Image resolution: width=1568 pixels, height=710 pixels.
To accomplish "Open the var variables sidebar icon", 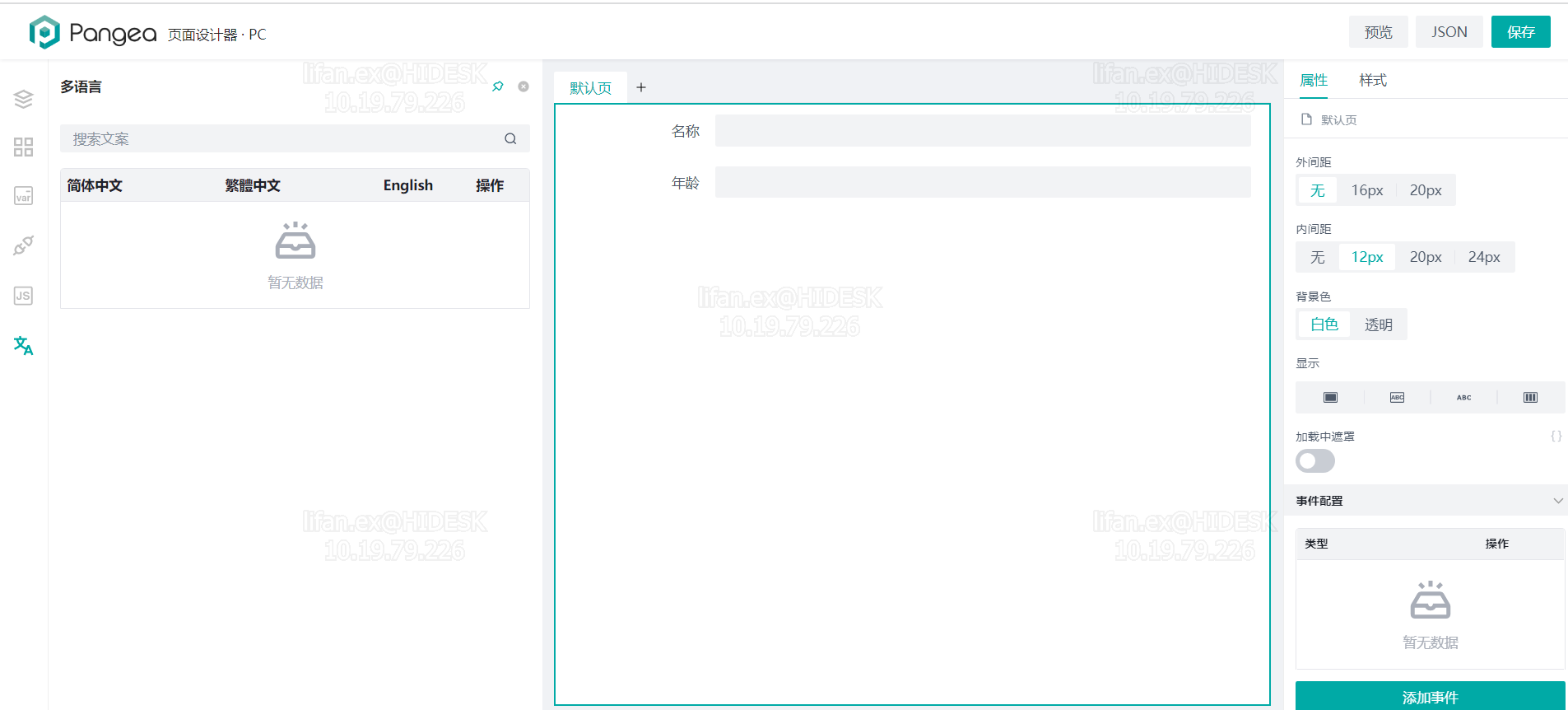I will 23,196.
